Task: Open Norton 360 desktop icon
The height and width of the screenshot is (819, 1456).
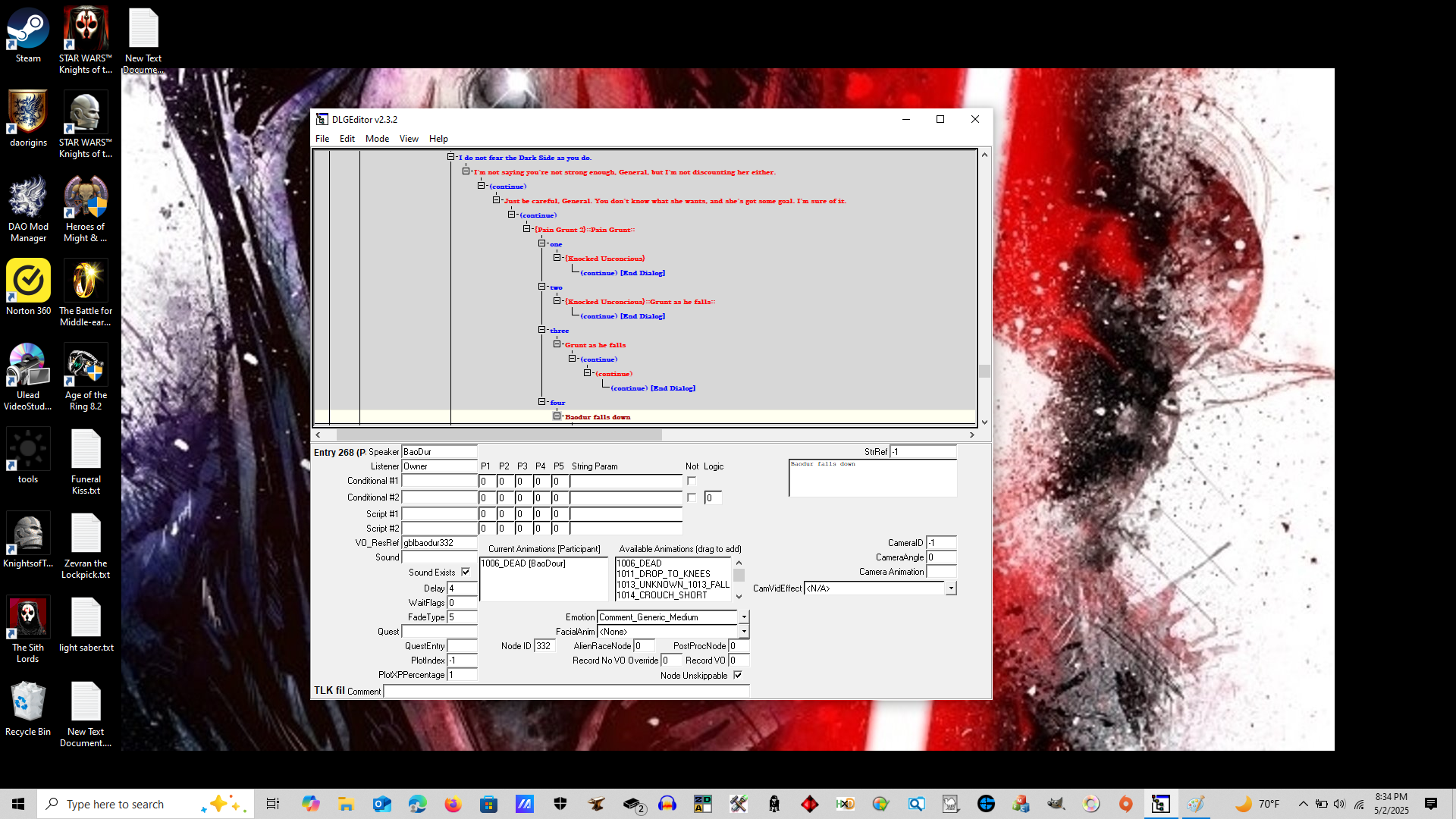Action: (28, 287)
